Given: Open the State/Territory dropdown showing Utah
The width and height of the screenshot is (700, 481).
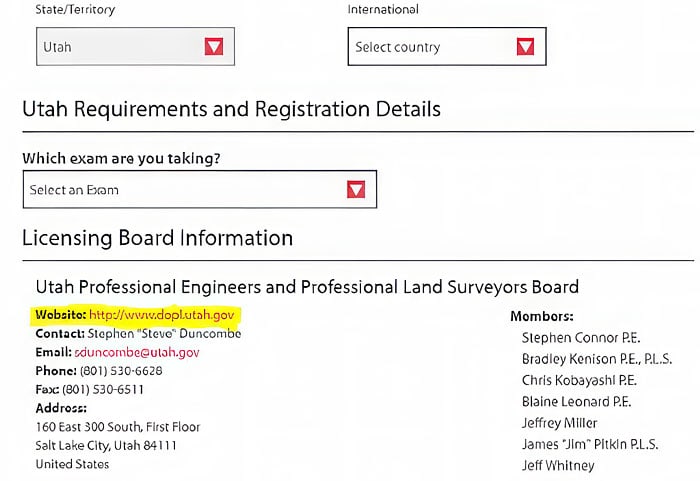Looking at the screenshot, I should 135,46.
